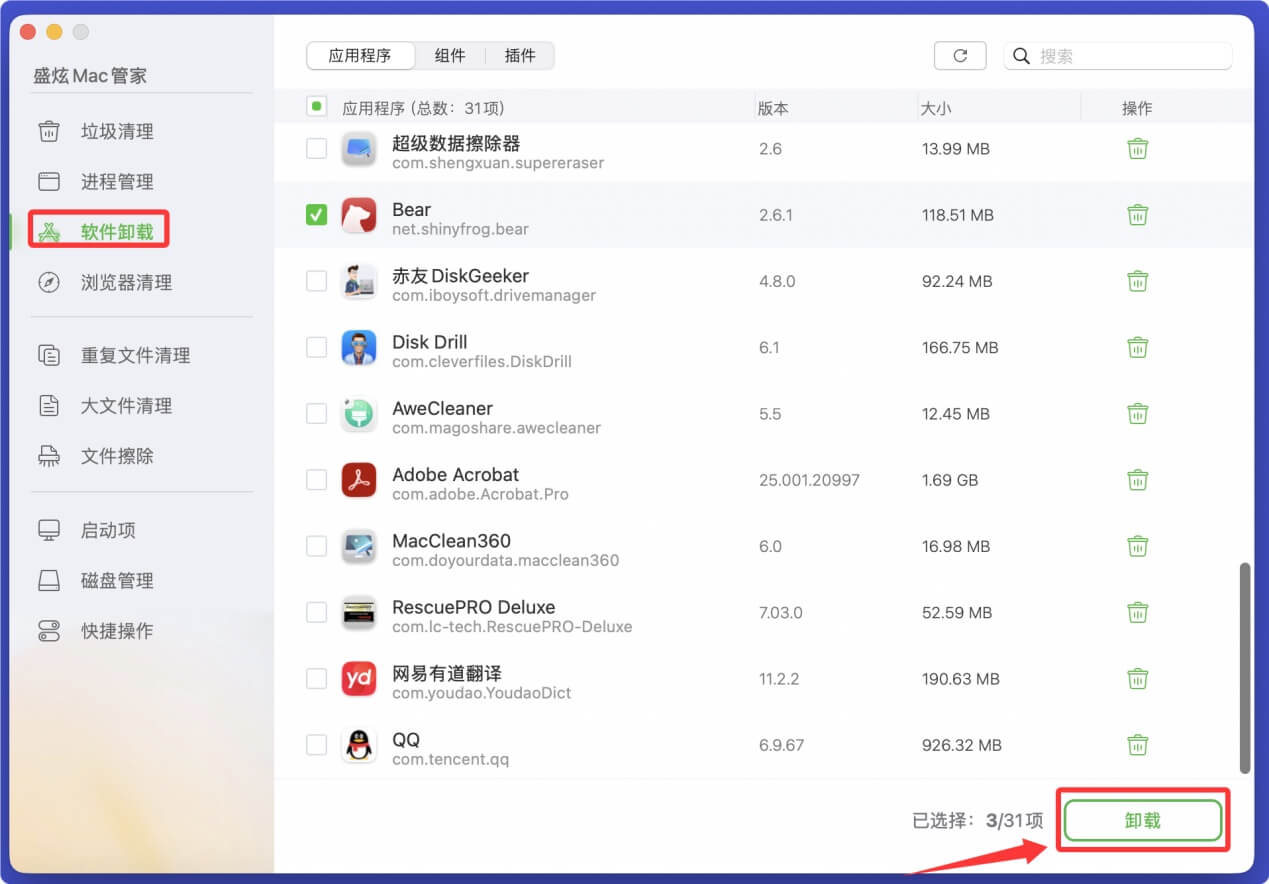
Task: Click the trash icon next to QQ
Action: tap(1138, 744)
